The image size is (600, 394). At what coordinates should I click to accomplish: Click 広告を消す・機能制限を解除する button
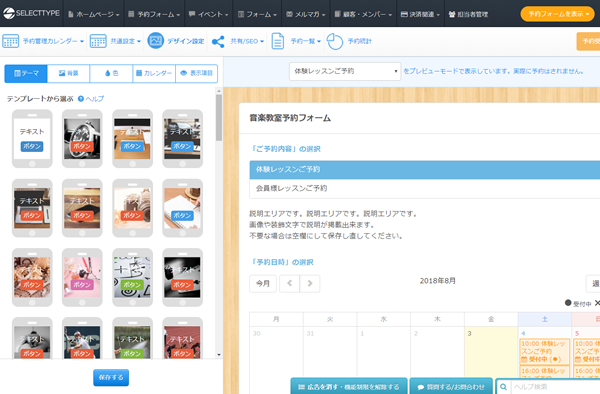pyautogui.click(x=349, y=386)
